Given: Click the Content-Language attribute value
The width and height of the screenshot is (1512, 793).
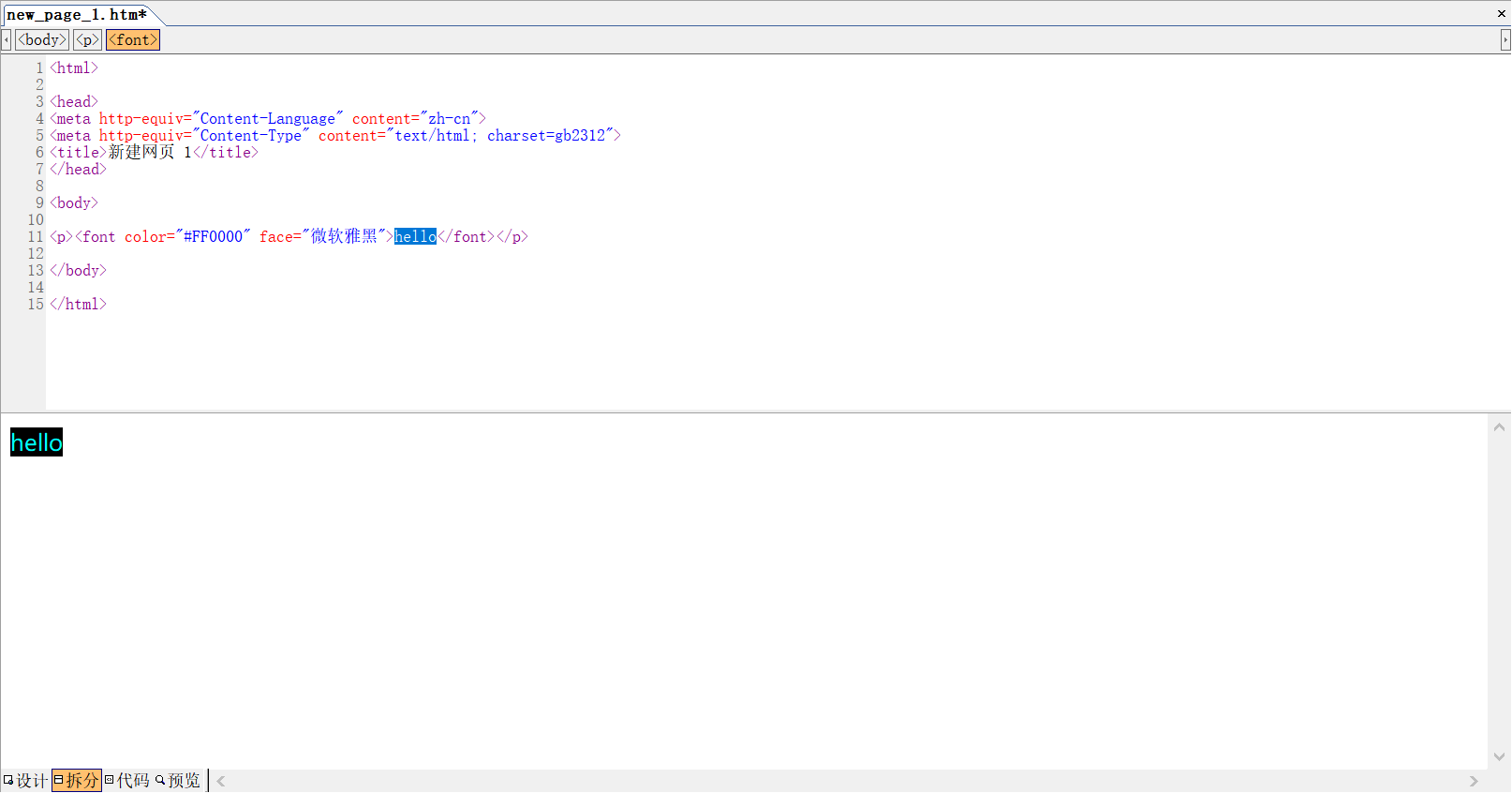Looking at the screenshot, I should (267, 118).
